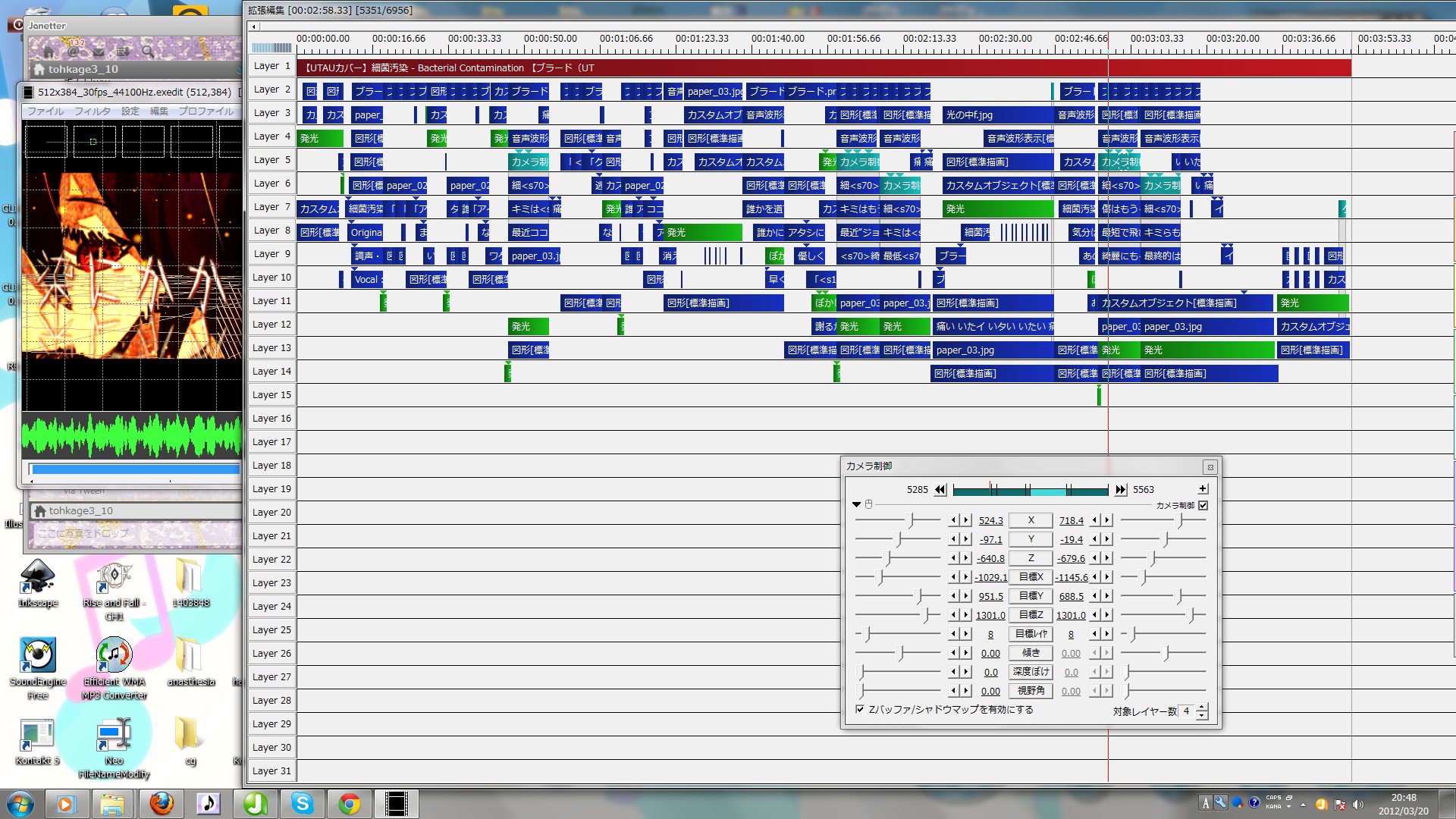
Task: Click AviUtl film icon in taskbar
Action: pyautogui.click(x=396, y=804)
